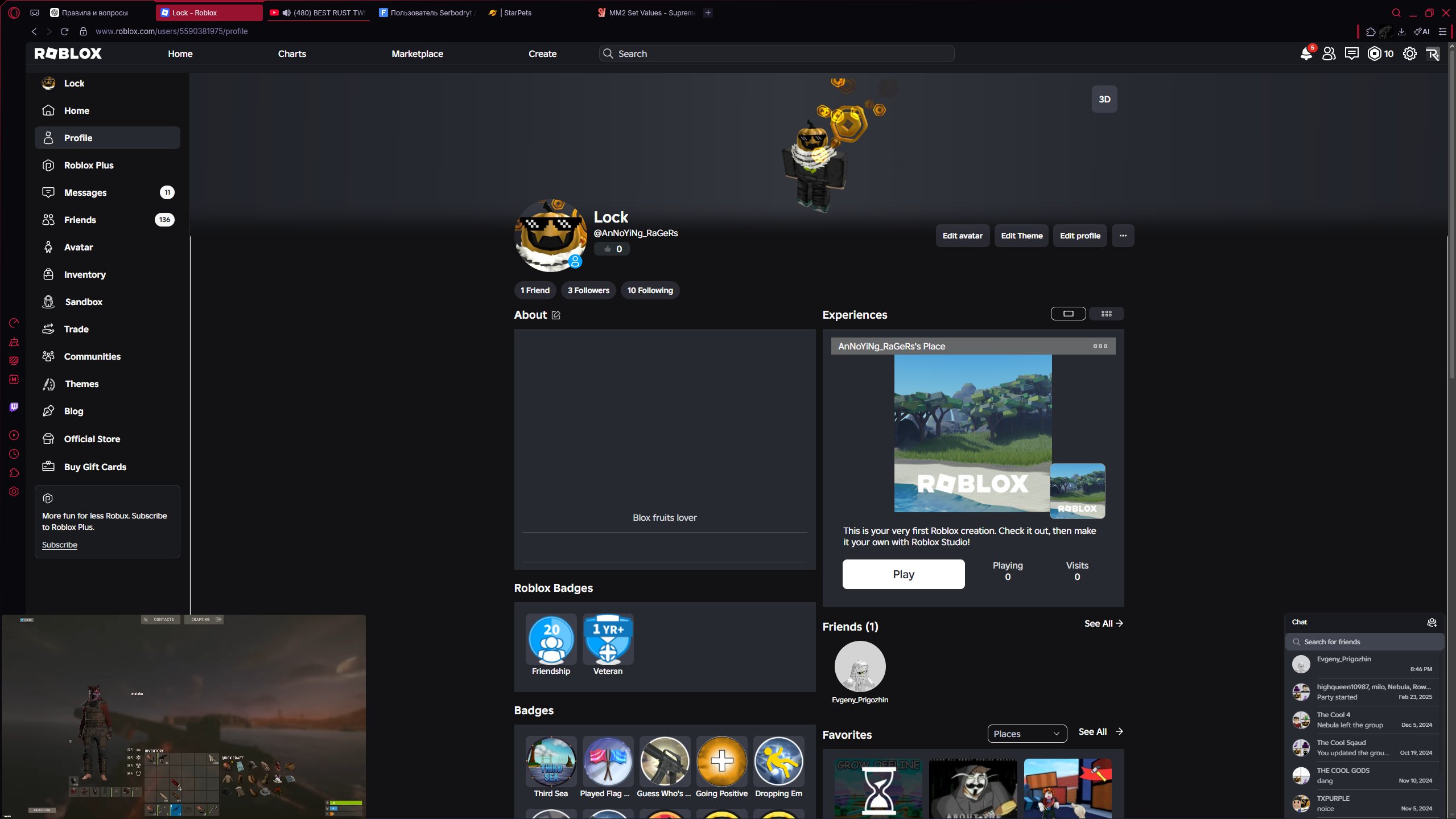This screenshot has width=1456, height=819.
Task: Open Inventory in the left sidebar
Action: (107, 274)
